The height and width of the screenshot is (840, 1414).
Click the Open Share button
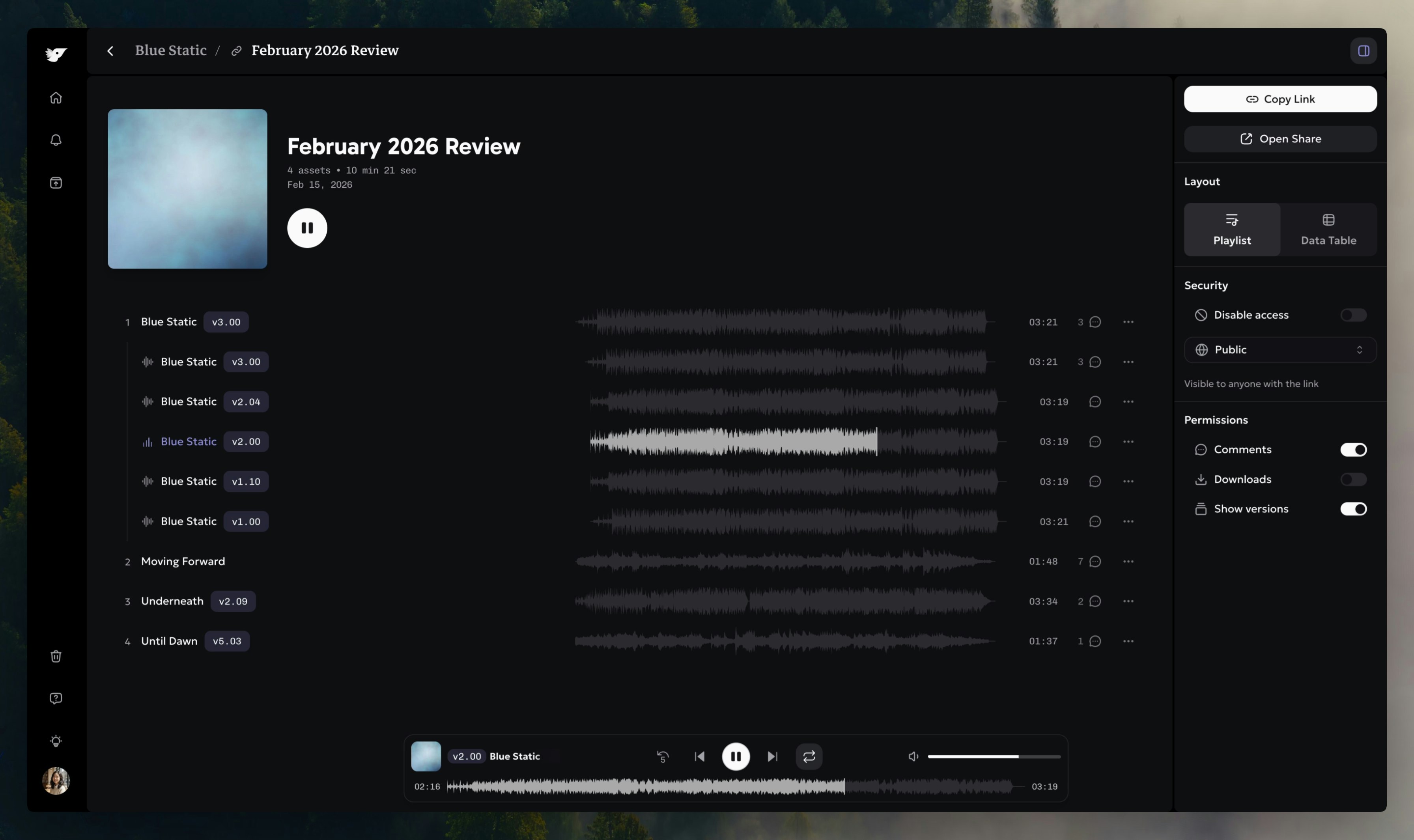1280,139
